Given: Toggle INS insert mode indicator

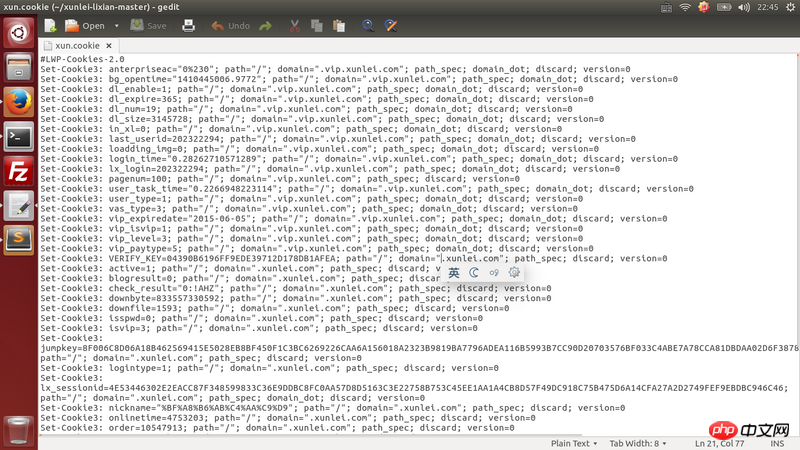Looking at the screenshot, I should click(777, 443).
